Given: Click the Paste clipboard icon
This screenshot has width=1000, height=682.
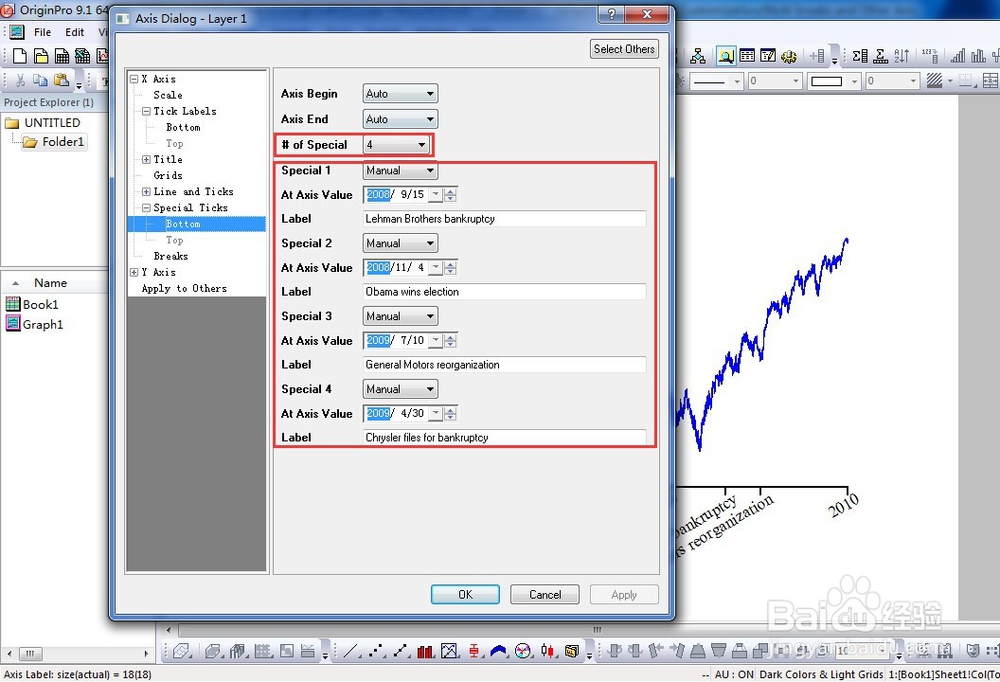Looking at the screenshot, I should pyautogui.click(x=61, y=80).
